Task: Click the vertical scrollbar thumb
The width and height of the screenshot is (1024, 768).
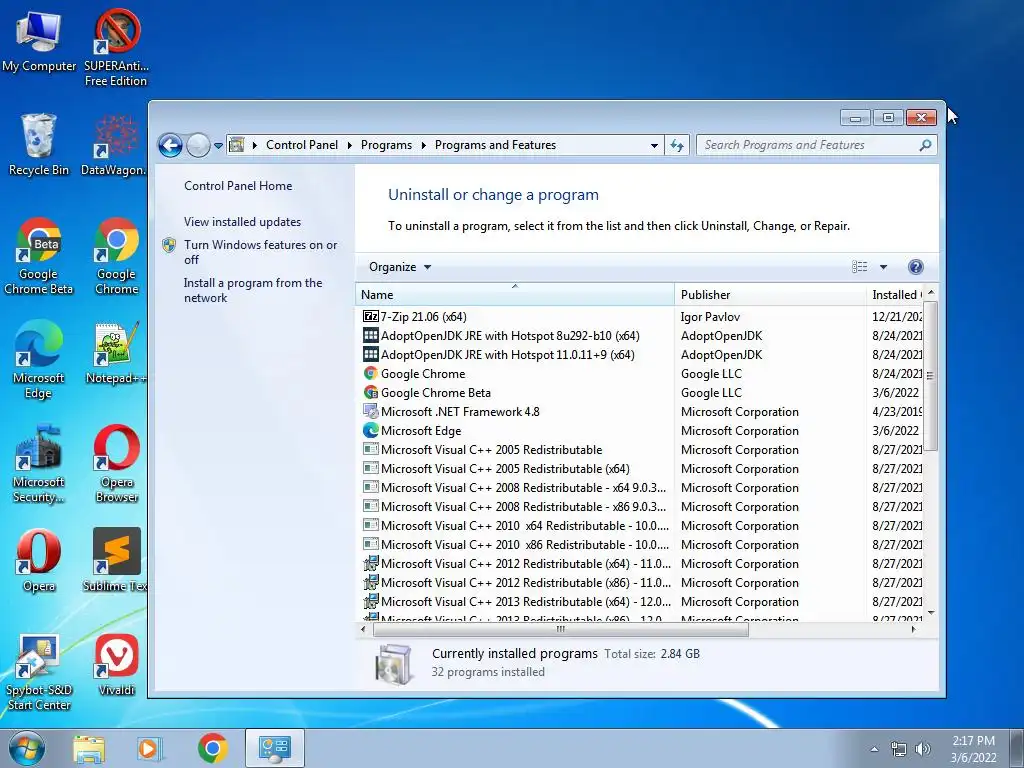Action: click(x=930, y=376)
